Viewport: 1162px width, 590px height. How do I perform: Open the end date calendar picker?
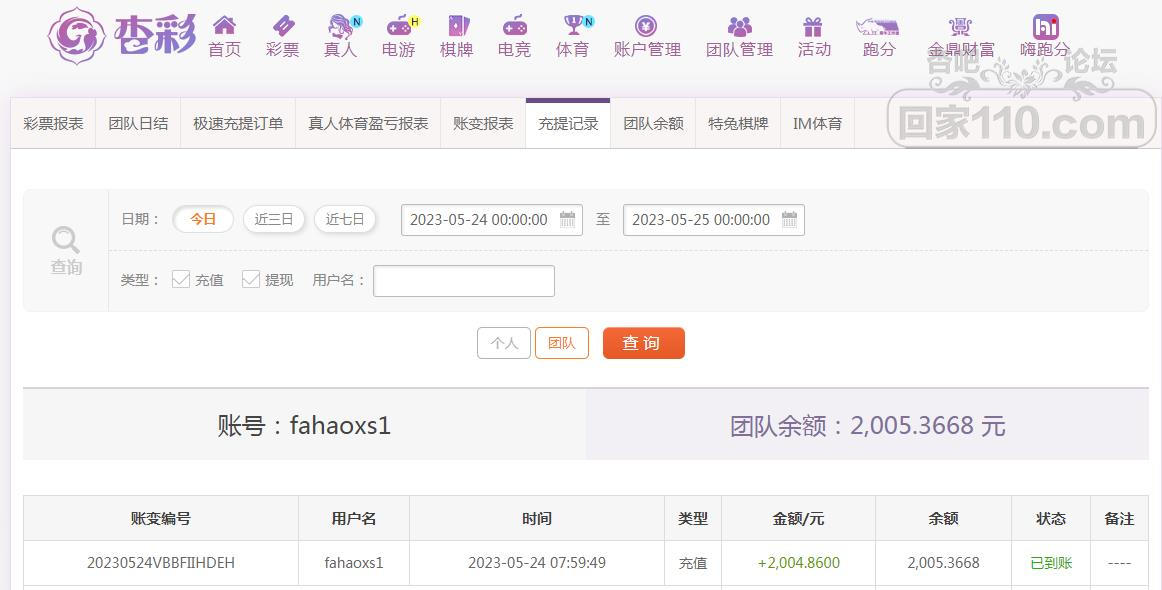click(790, 219)
